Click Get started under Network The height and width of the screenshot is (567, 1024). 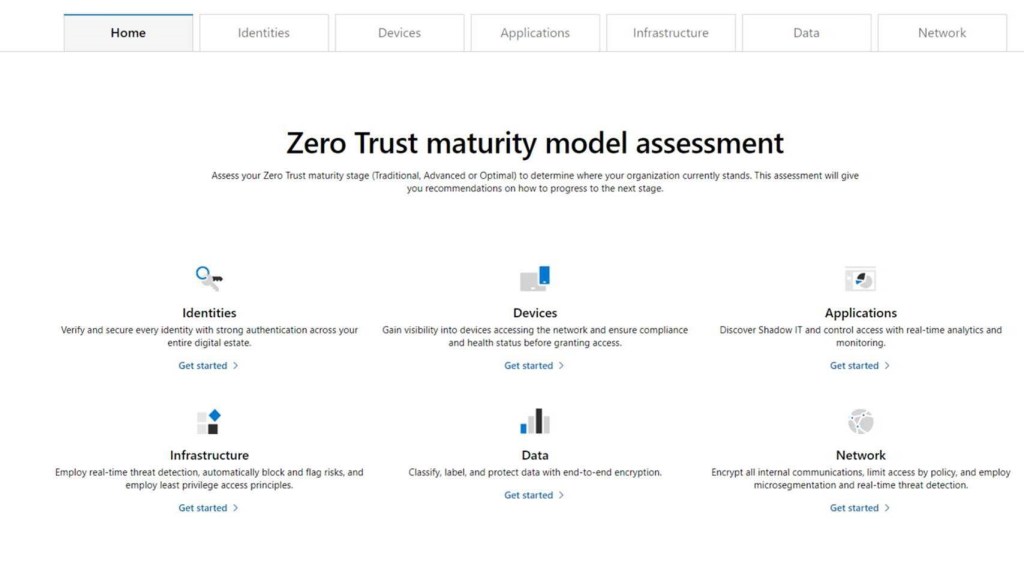[x=859, y=508]
